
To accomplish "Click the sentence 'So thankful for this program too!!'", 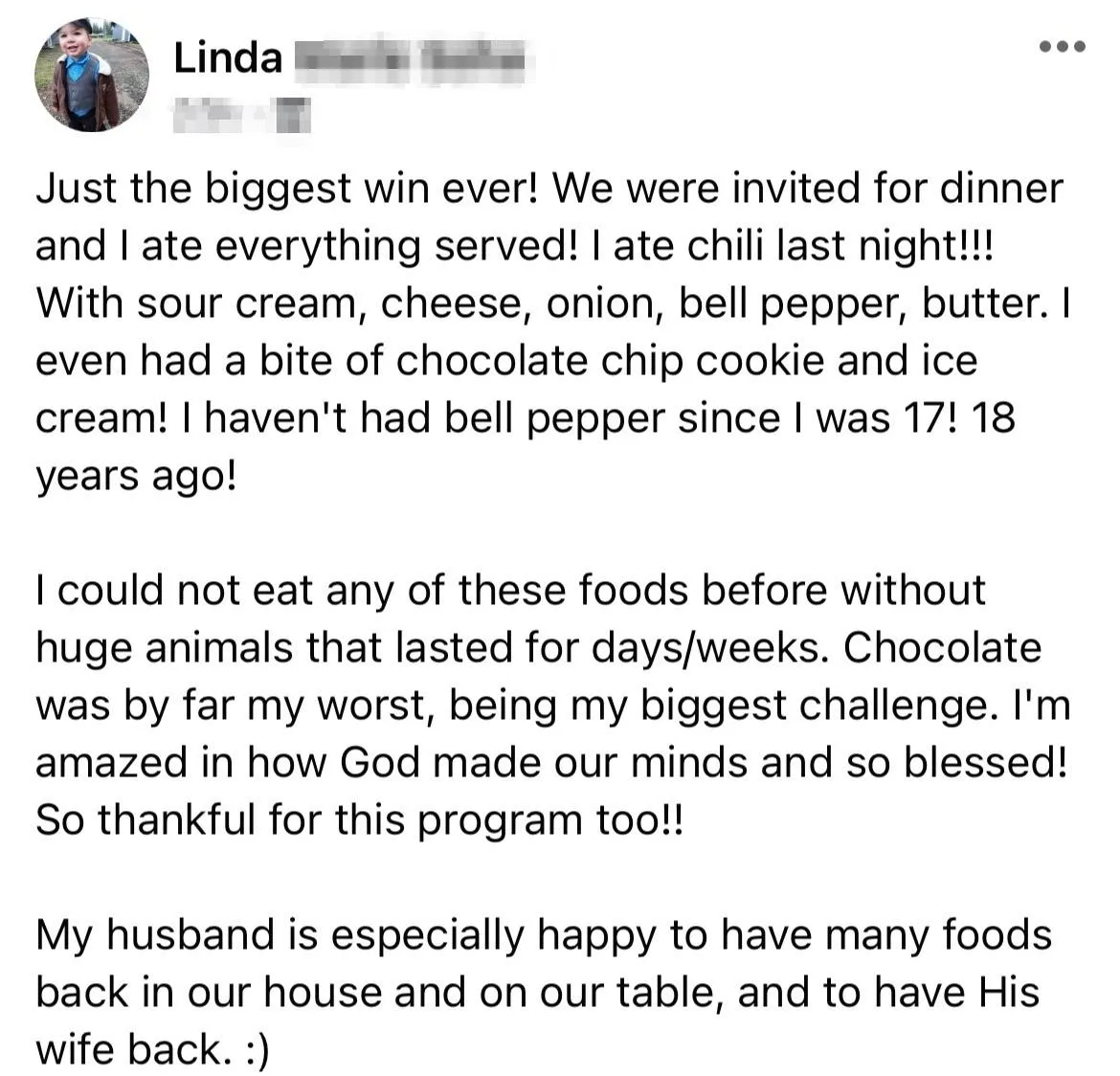I will [359, 820].
